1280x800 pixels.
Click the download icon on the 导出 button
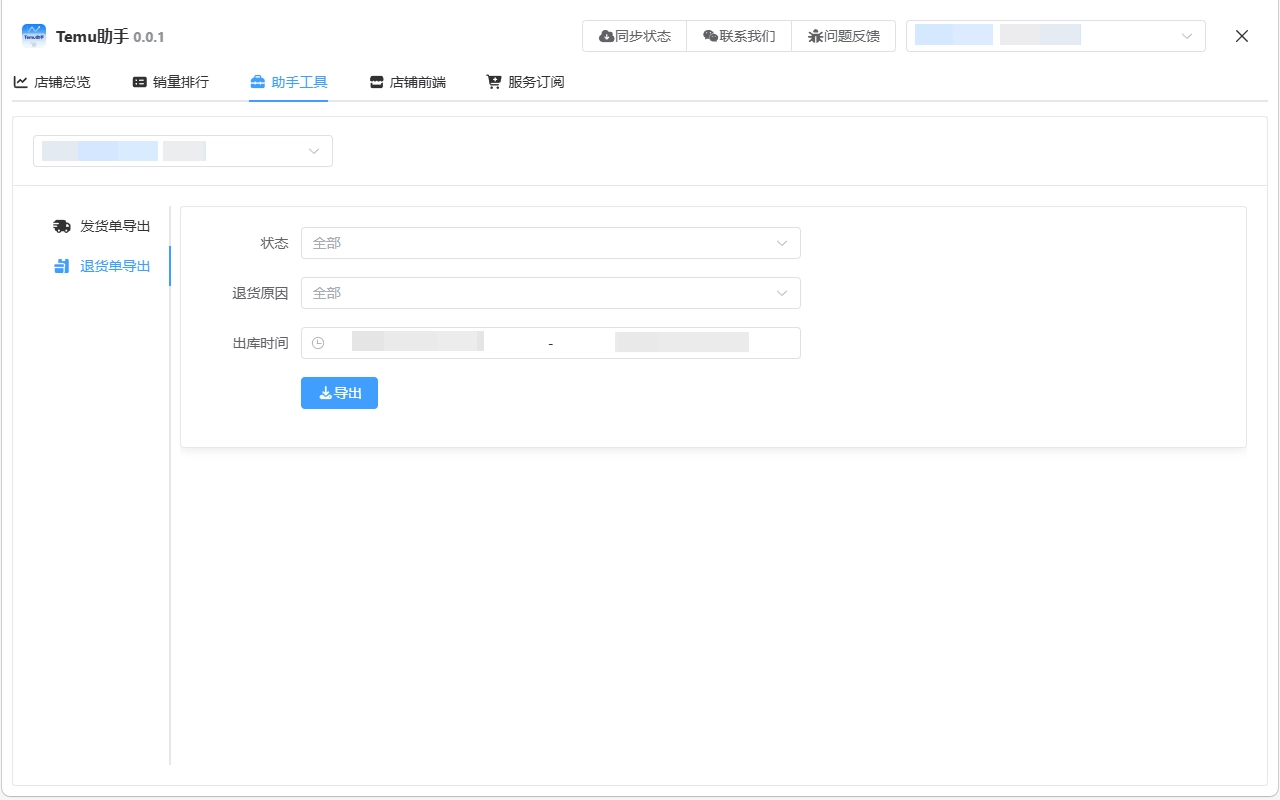point(324,392)
